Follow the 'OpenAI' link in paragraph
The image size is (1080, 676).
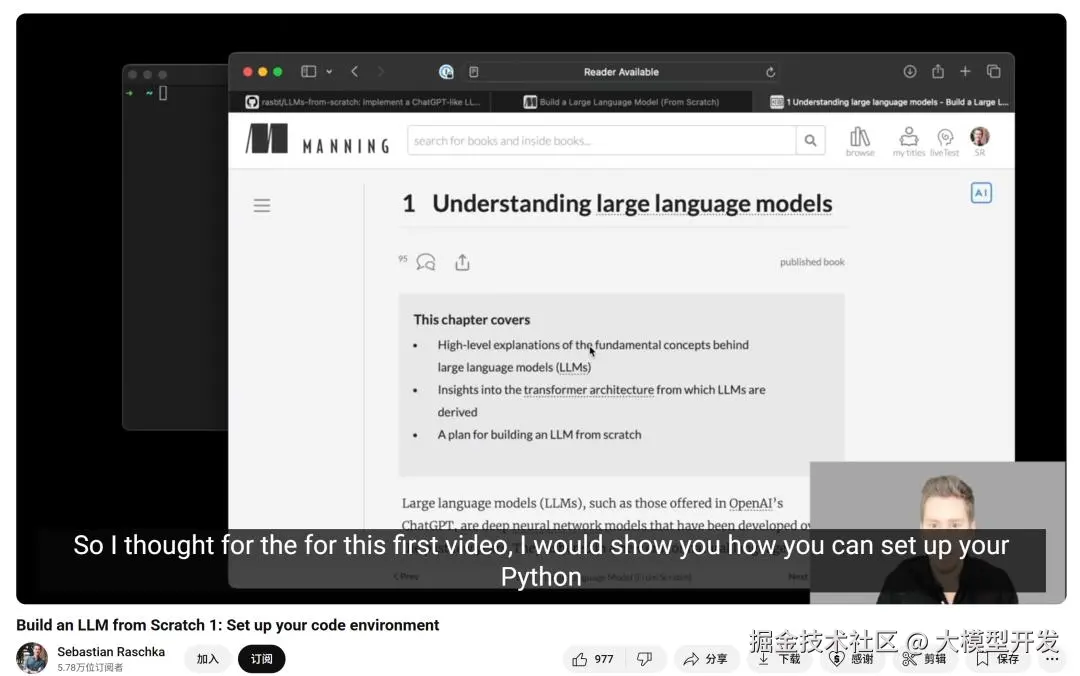tap(749, 503)
